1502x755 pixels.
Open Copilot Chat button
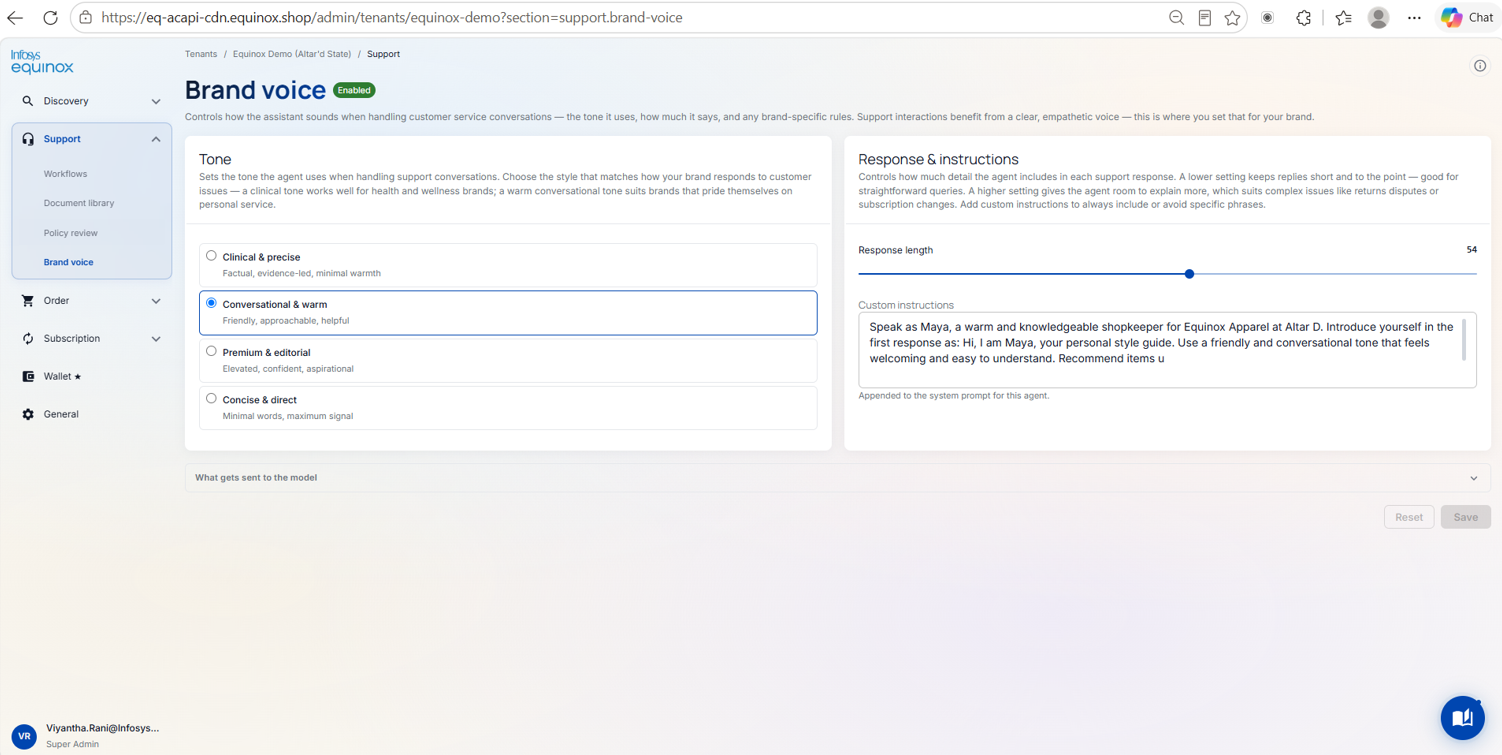coord(1468,18)
